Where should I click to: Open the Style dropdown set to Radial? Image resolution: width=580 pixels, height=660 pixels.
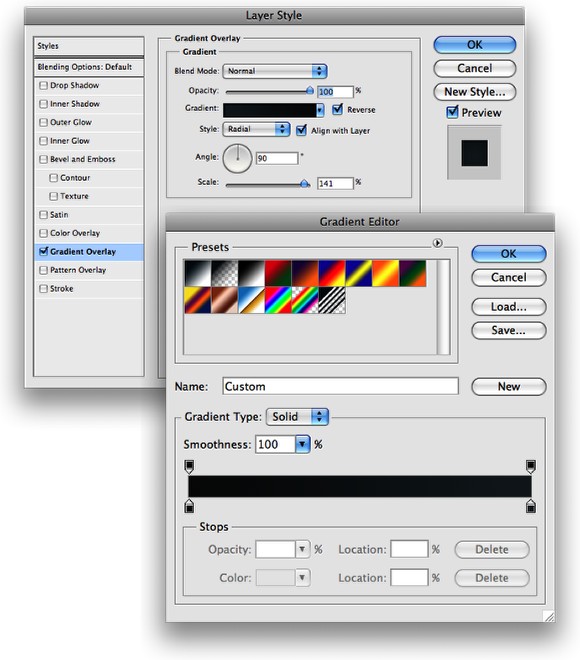[x=256, y=129]
